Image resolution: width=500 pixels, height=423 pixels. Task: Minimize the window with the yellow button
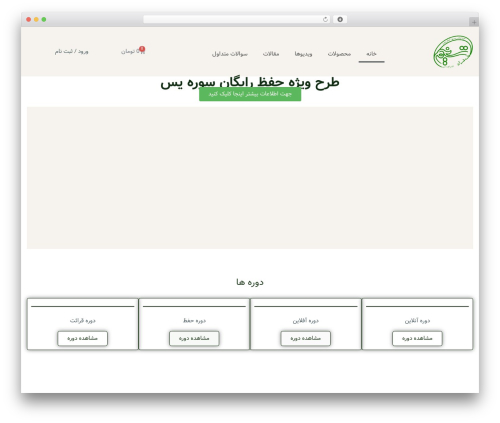pos(36,20)
